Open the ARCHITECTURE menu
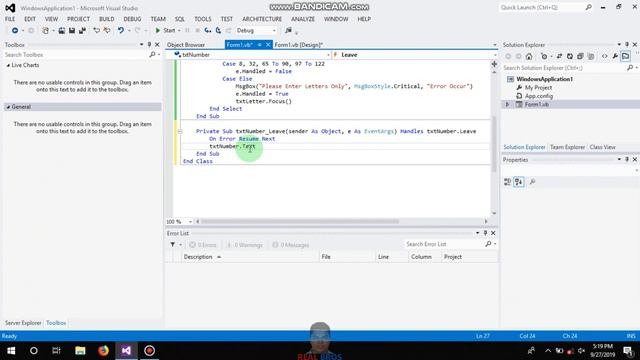The width and height of the screenshot is (640, 360). click(262, 19)
